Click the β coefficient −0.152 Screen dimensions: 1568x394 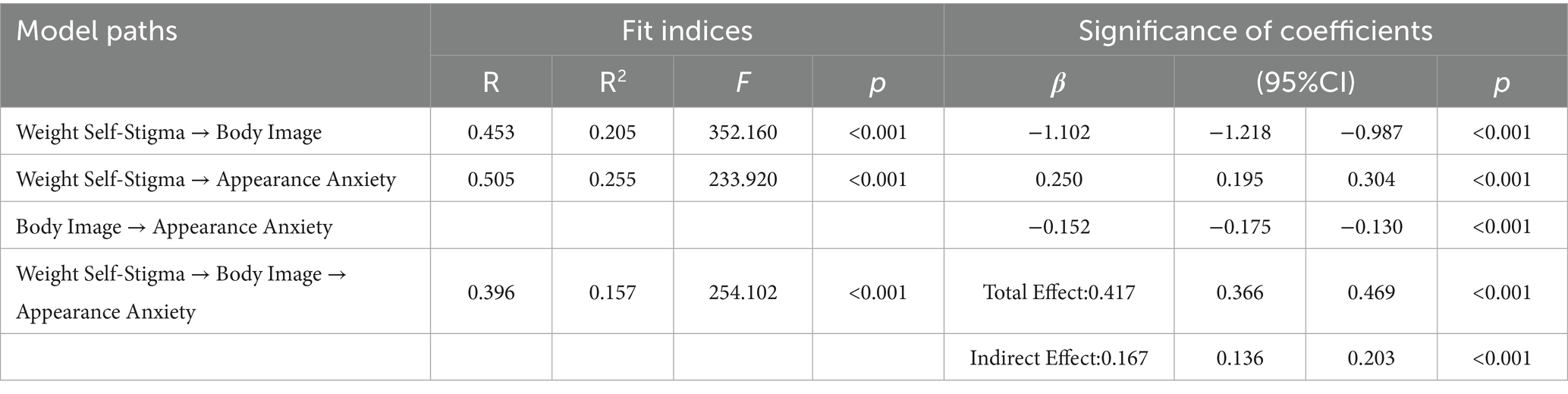(1058, 226)
